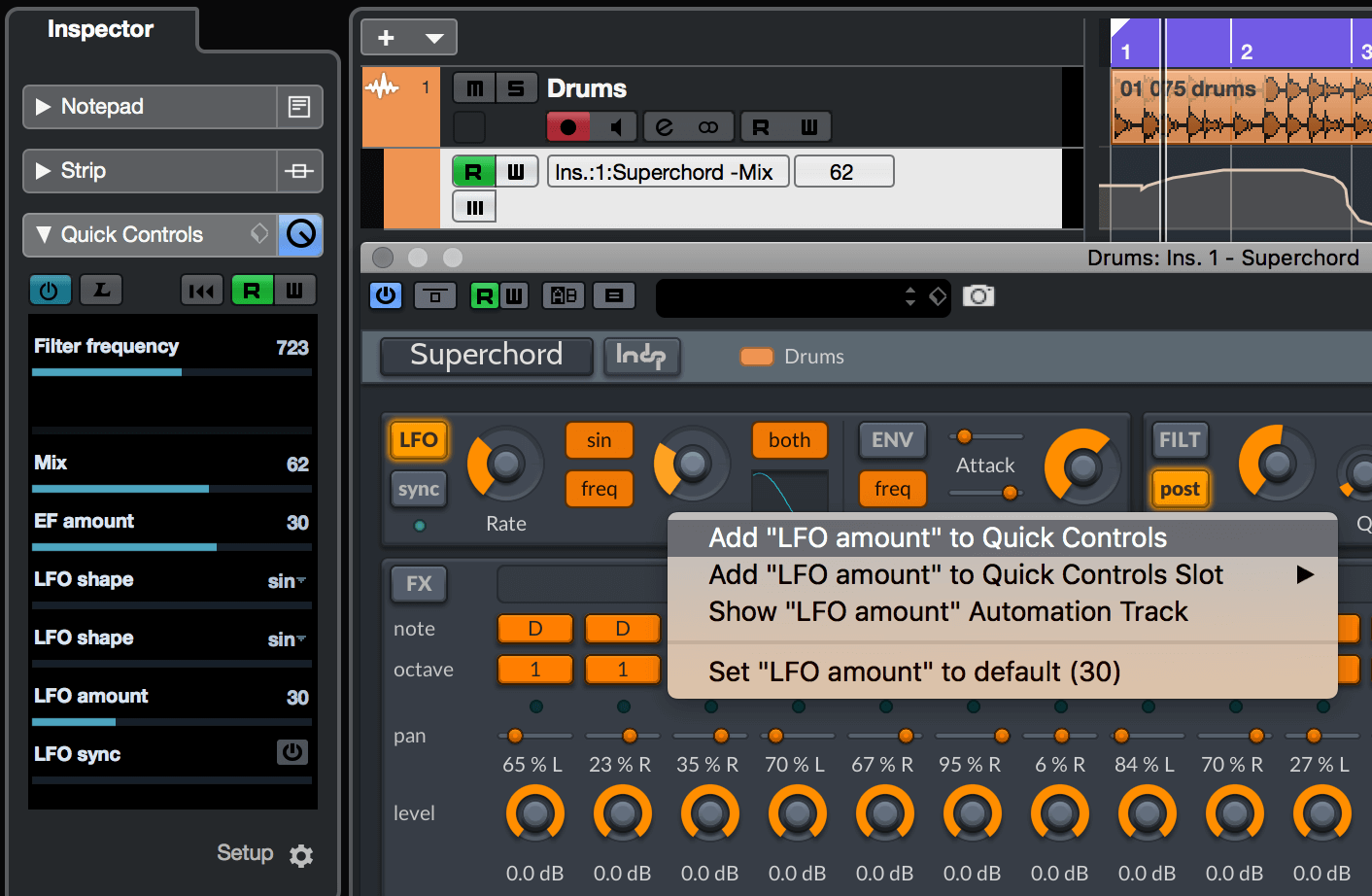Open the LFO sin shape selector
Image resolution: width=1372 pixels, height=896 pixels.
click(600, 440)
